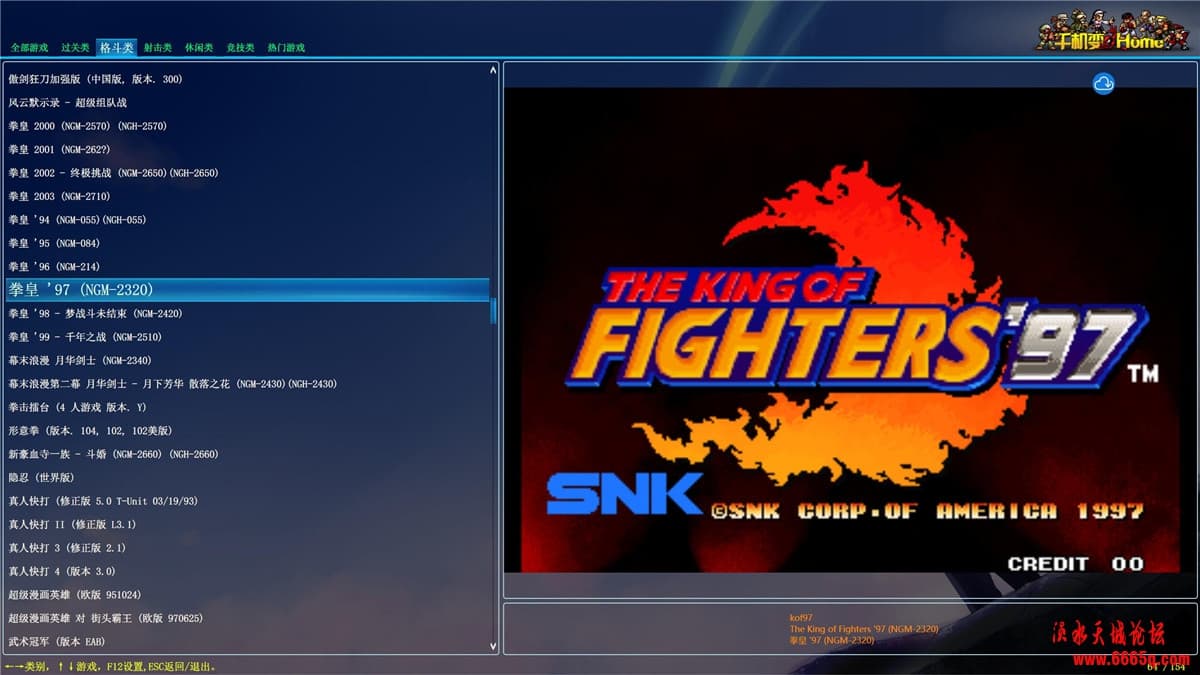Switch to the 射击类 tab
This screenshot has width=1200, height=675.
click(x=157, y=47)
